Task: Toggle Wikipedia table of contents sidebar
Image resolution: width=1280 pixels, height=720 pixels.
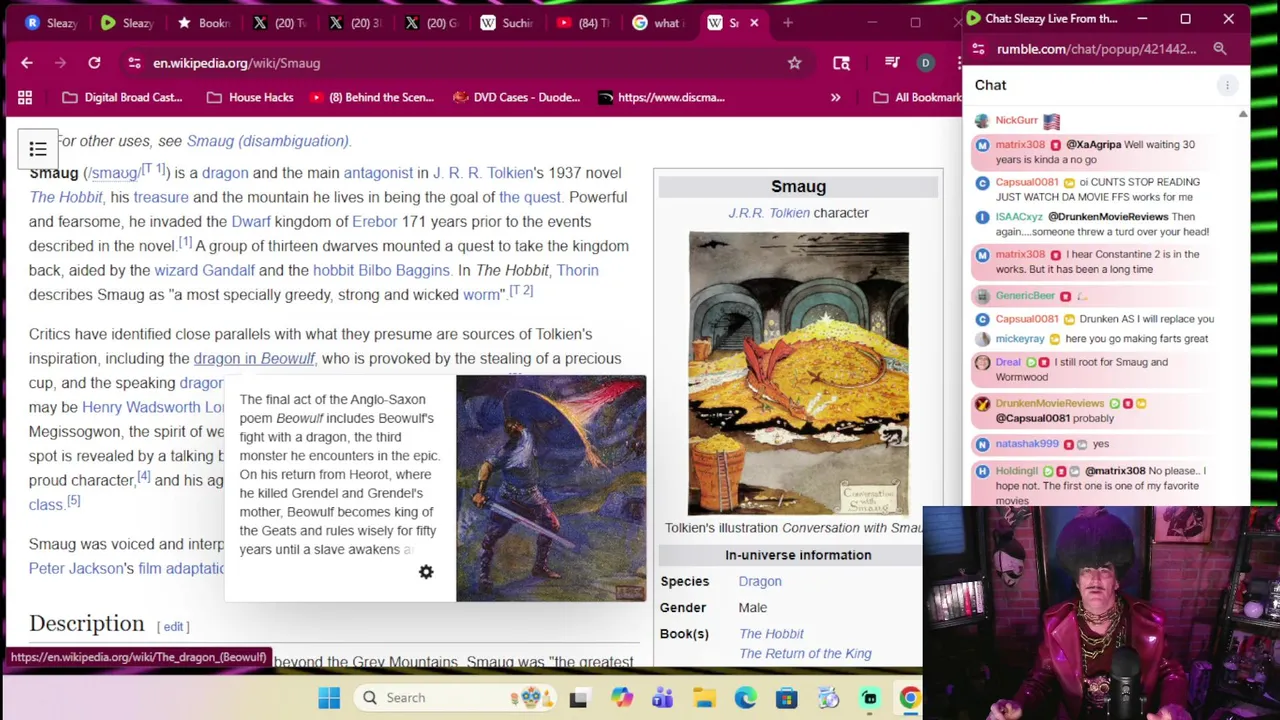Action: (38, 149)
